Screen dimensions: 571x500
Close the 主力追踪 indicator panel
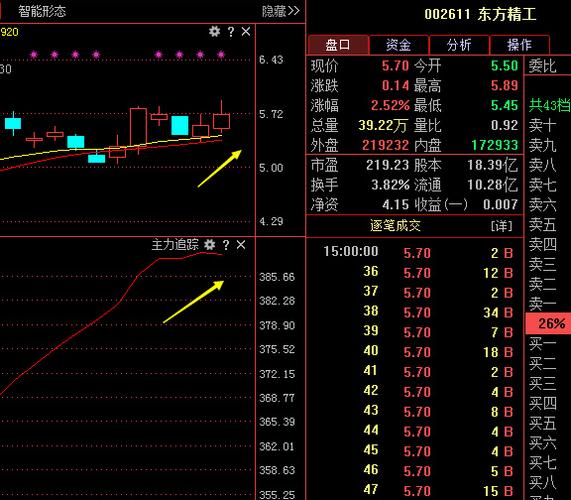[241, 245]
